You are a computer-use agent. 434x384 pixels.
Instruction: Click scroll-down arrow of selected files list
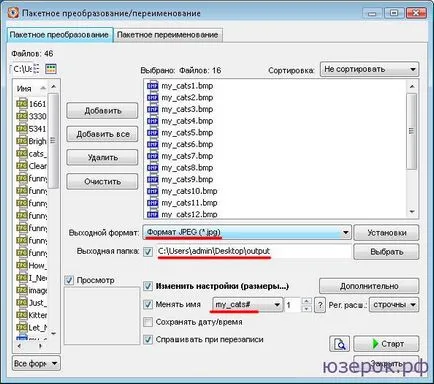(412, 212)
